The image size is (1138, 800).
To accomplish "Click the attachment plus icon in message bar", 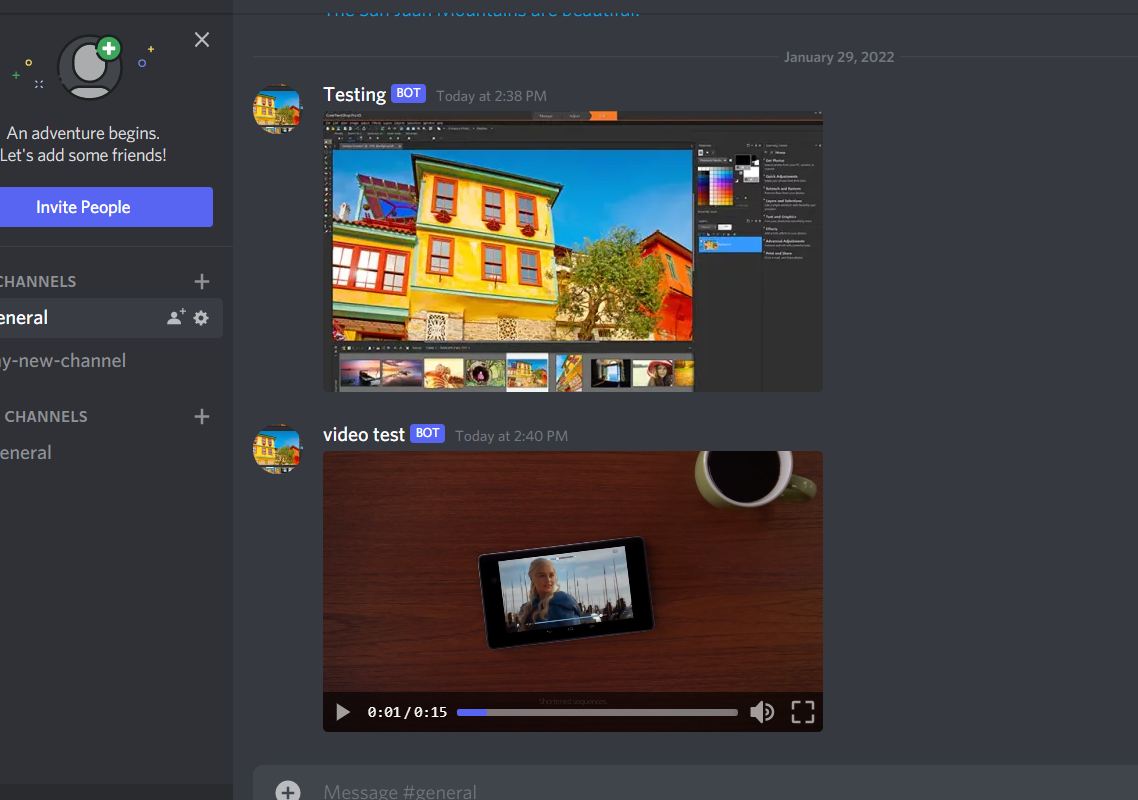I will [x=288, y=791].
